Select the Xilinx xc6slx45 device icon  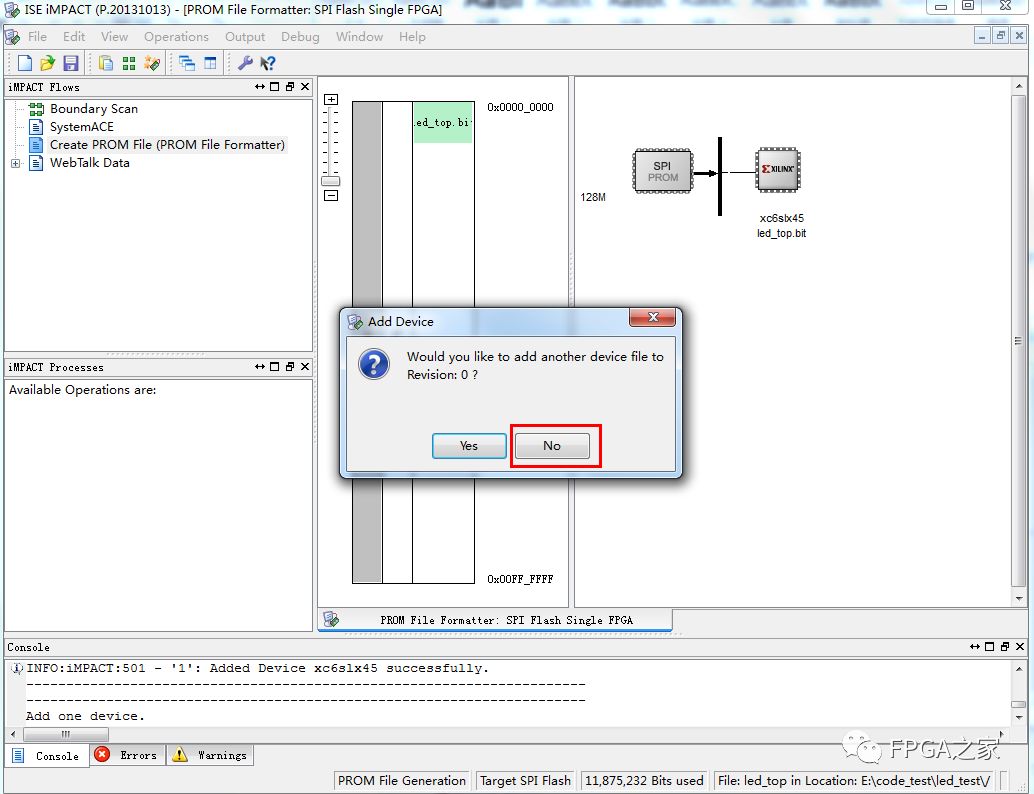[778, 170]
